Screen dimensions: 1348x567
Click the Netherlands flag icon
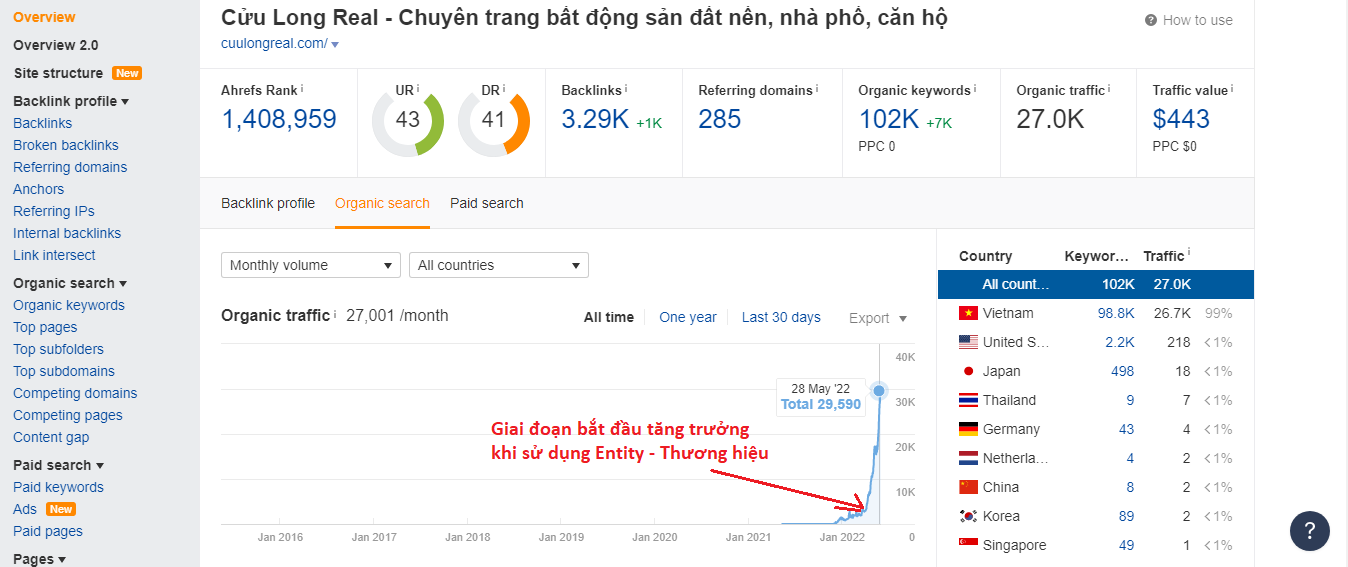[x=968, y=458]
